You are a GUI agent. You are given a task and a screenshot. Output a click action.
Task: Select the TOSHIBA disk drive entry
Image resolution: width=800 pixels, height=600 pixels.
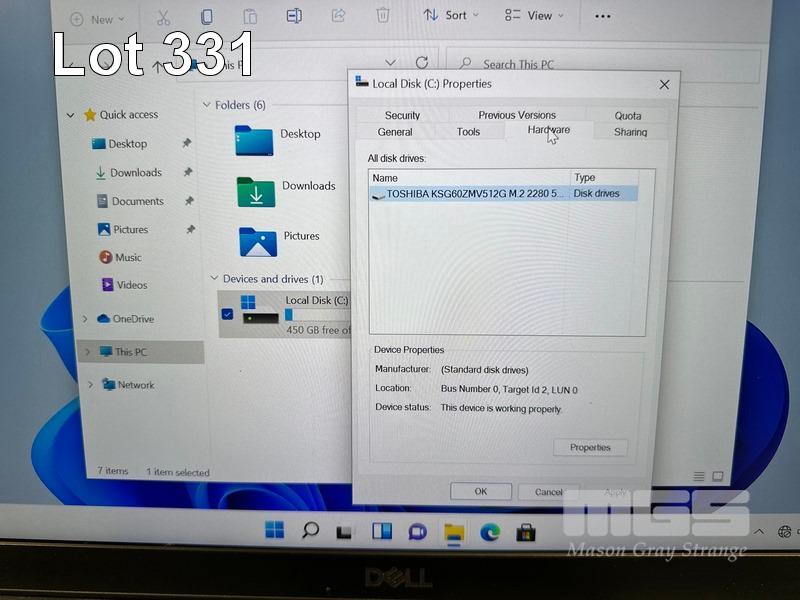[x=470, y=194]
